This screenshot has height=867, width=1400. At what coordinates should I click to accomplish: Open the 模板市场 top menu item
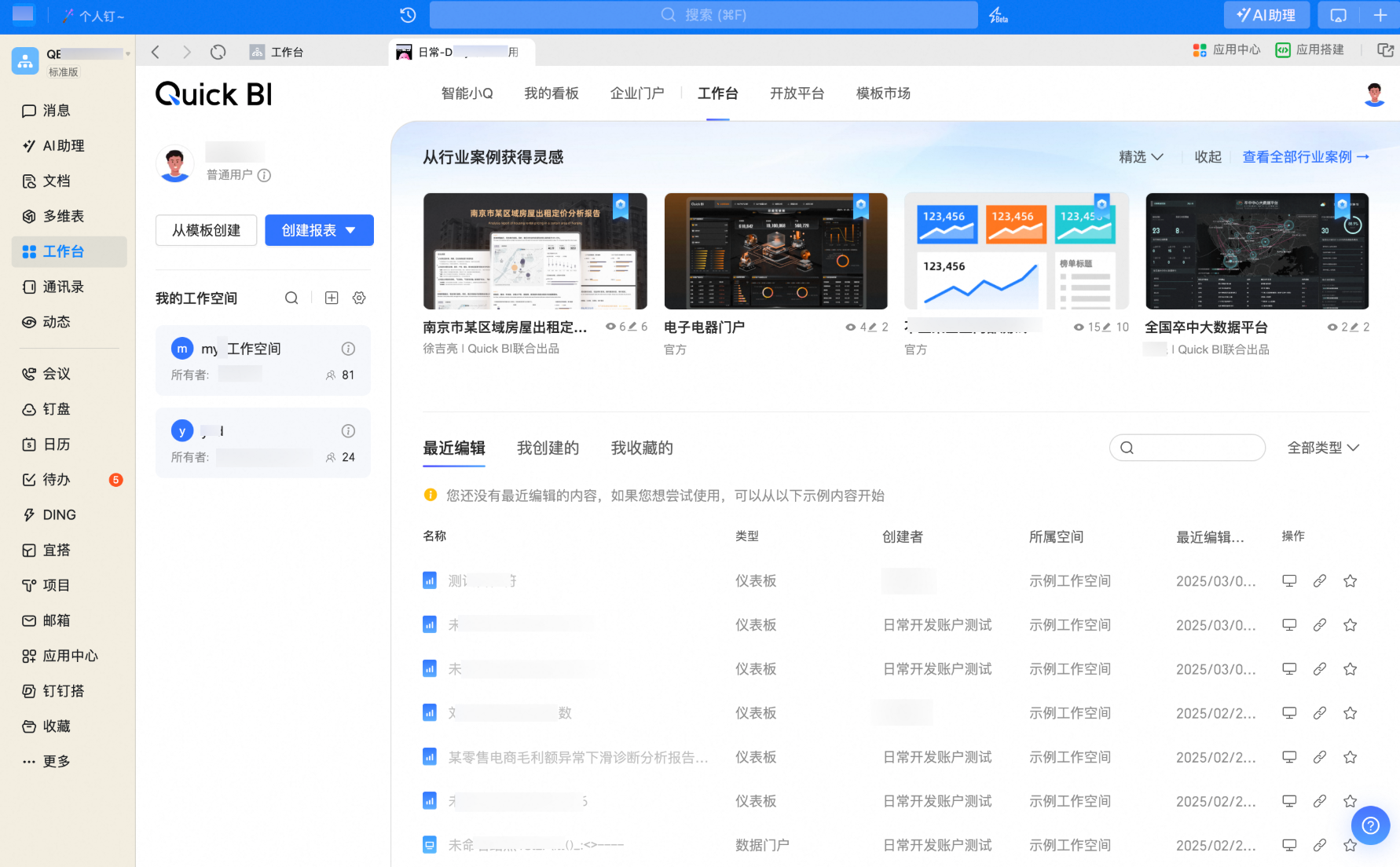click(x=883, y=93)
